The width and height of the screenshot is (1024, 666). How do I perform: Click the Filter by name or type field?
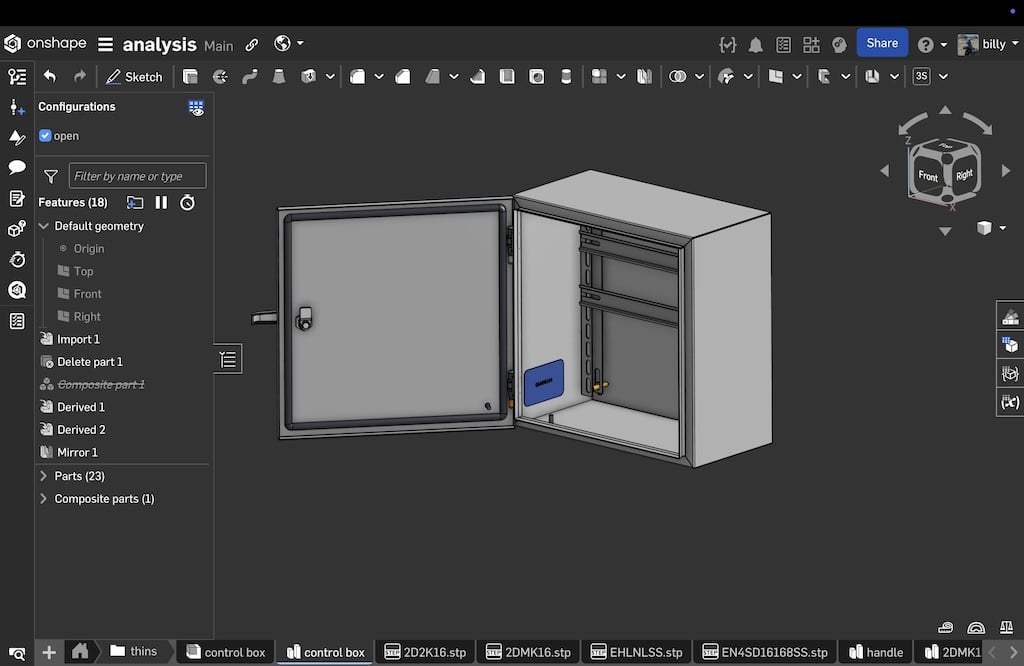137,176
